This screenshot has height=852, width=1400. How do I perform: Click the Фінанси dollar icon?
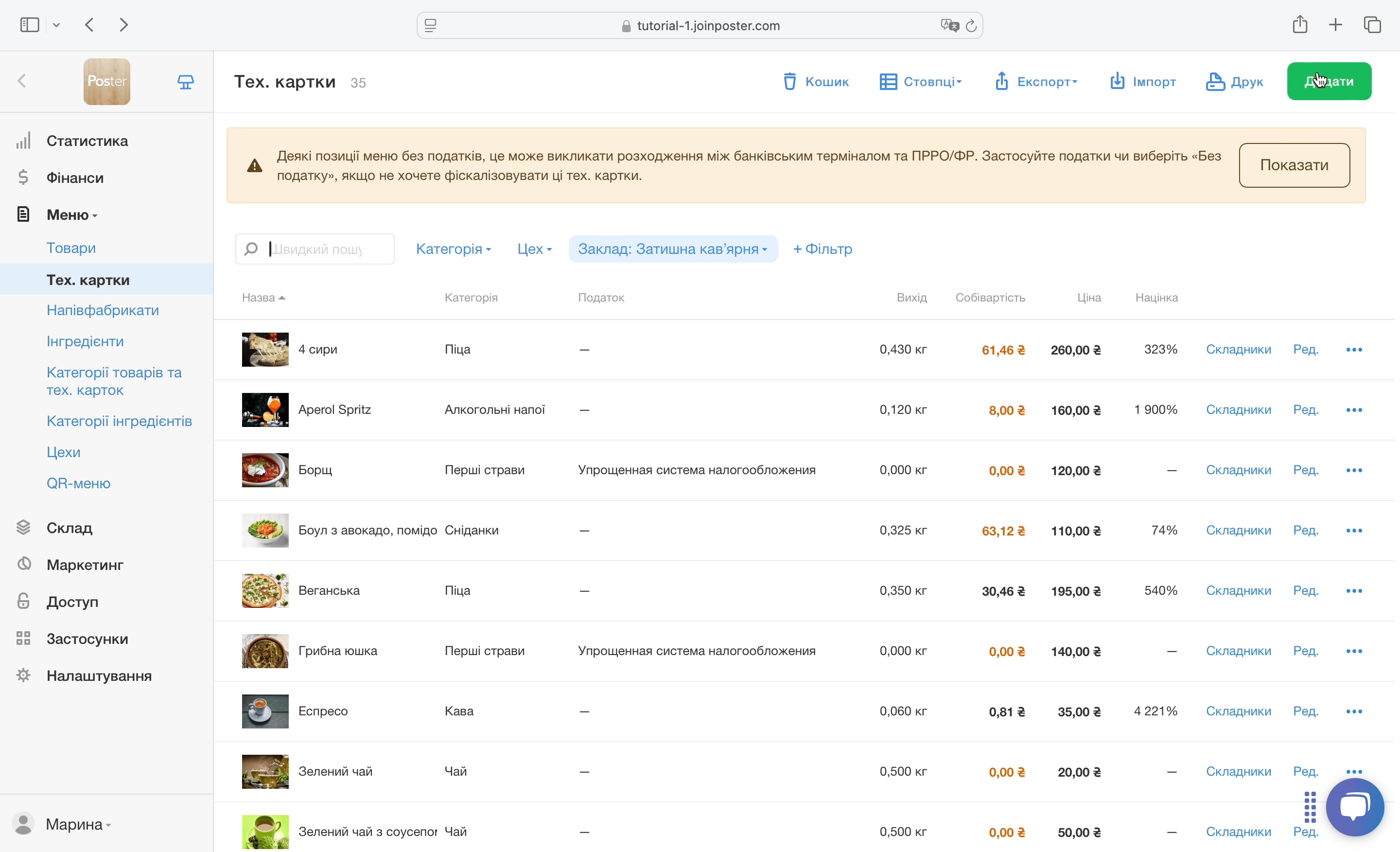23,177
